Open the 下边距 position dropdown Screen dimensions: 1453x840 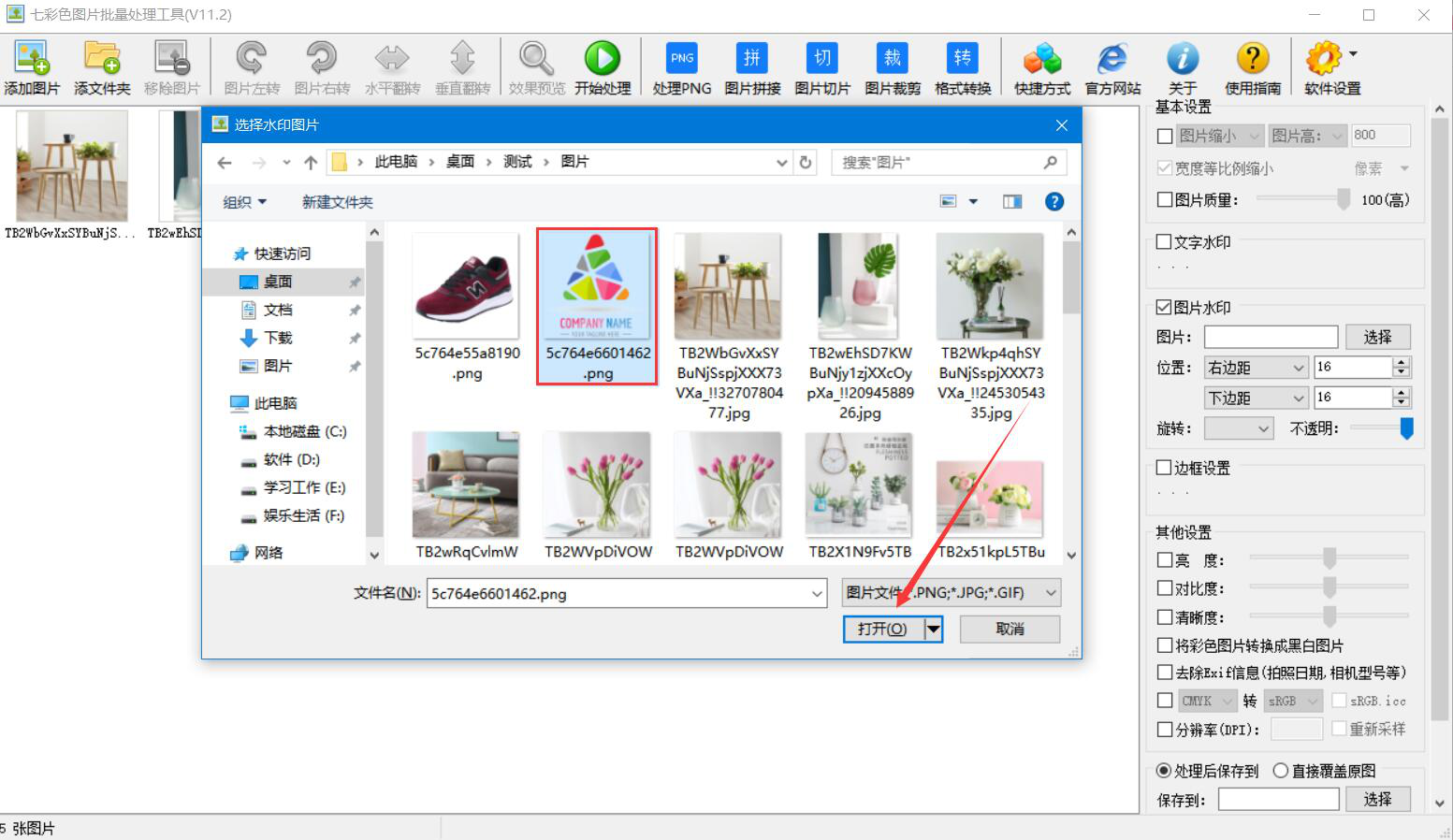click(x=1256, y=398)
